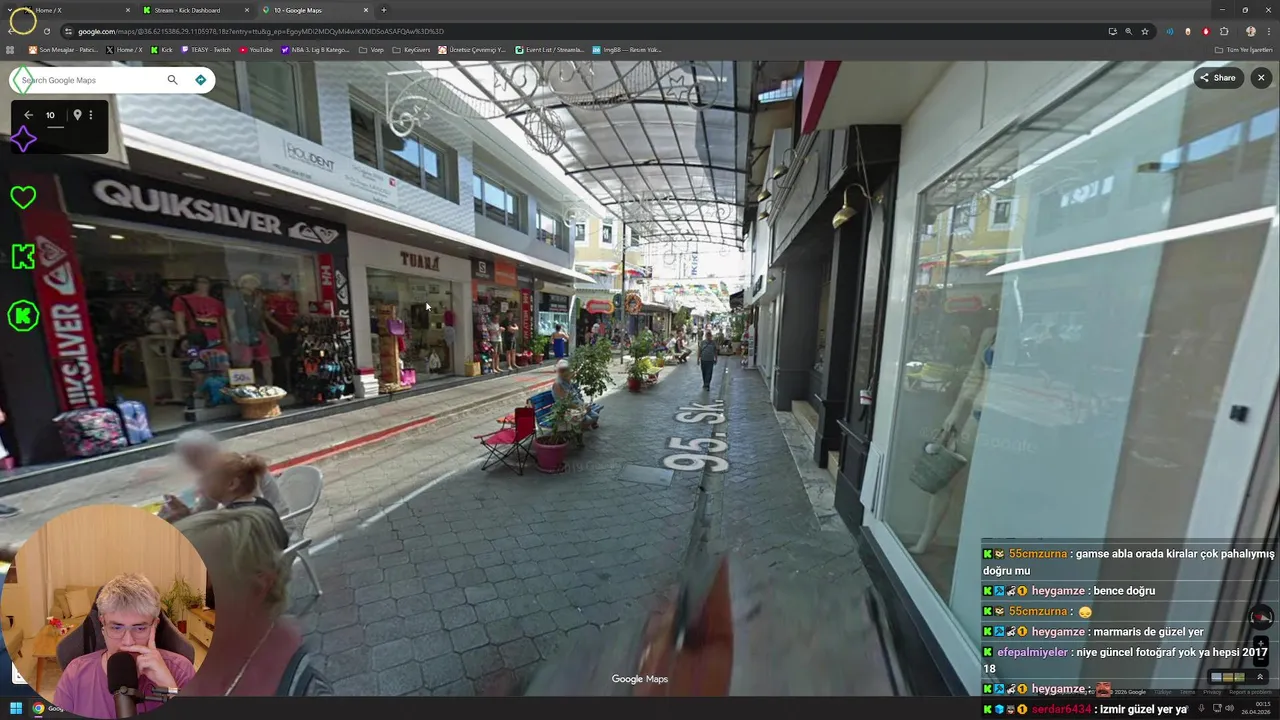1280x720 pixels.
Task: Open the Windows Start menu
Action: [16, 709]
